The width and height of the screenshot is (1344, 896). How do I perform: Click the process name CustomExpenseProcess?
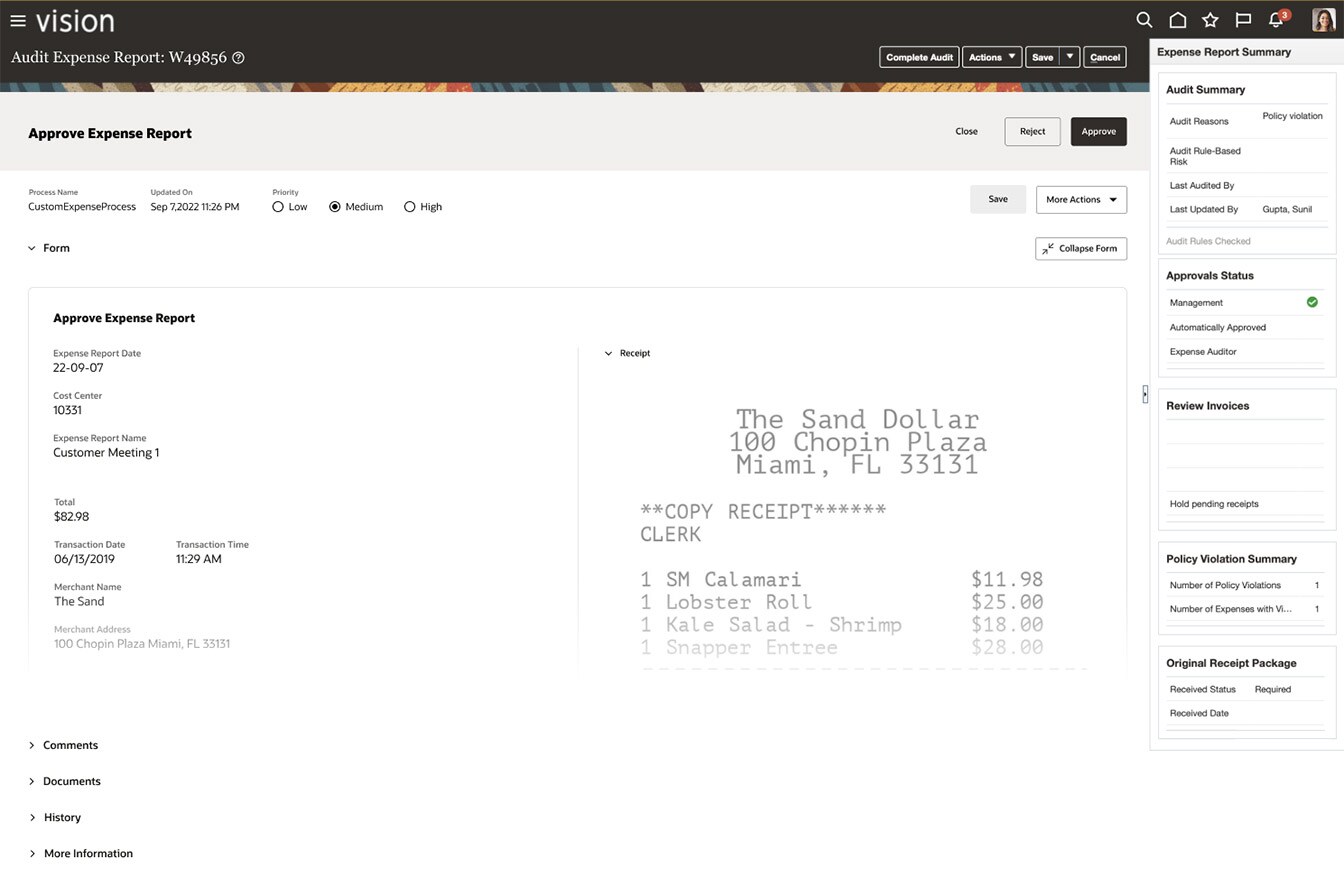click(82, 207)
